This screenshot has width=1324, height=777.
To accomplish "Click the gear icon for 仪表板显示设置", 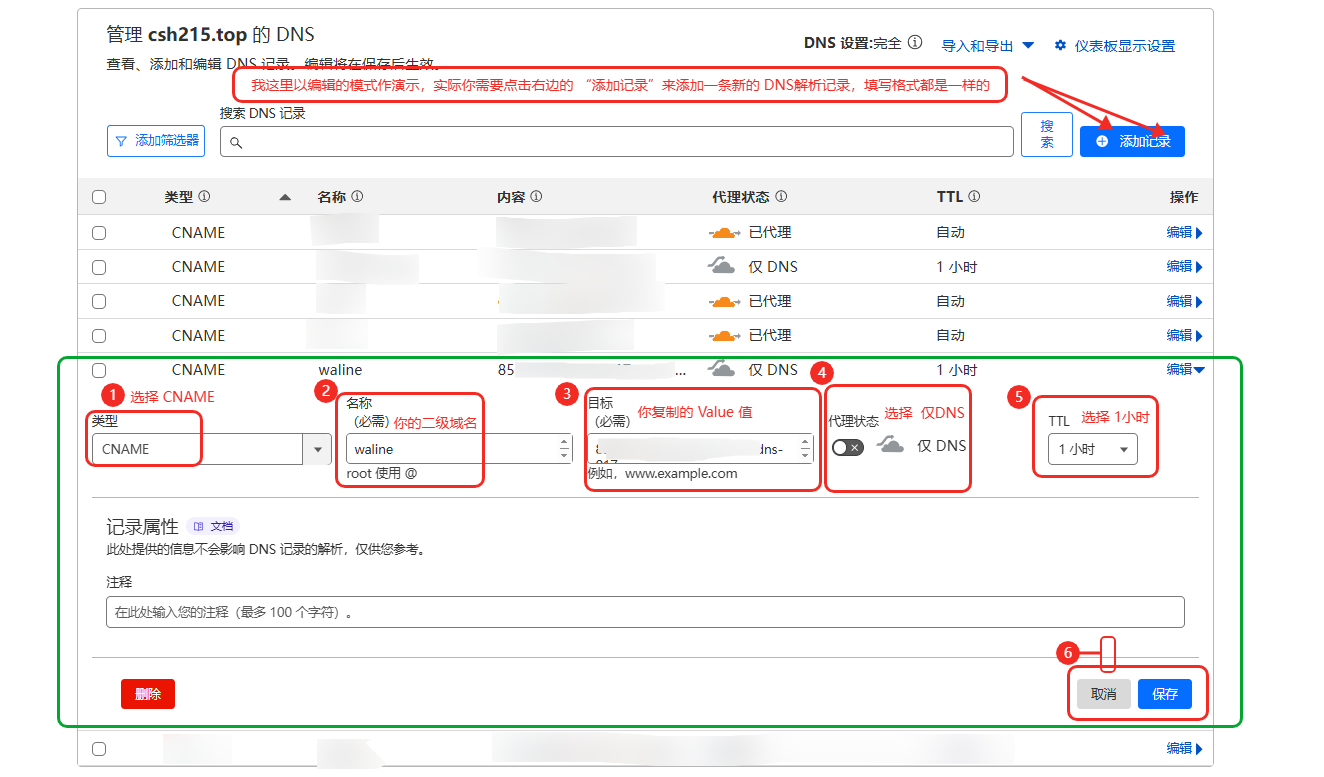I will click(1061, 46).
